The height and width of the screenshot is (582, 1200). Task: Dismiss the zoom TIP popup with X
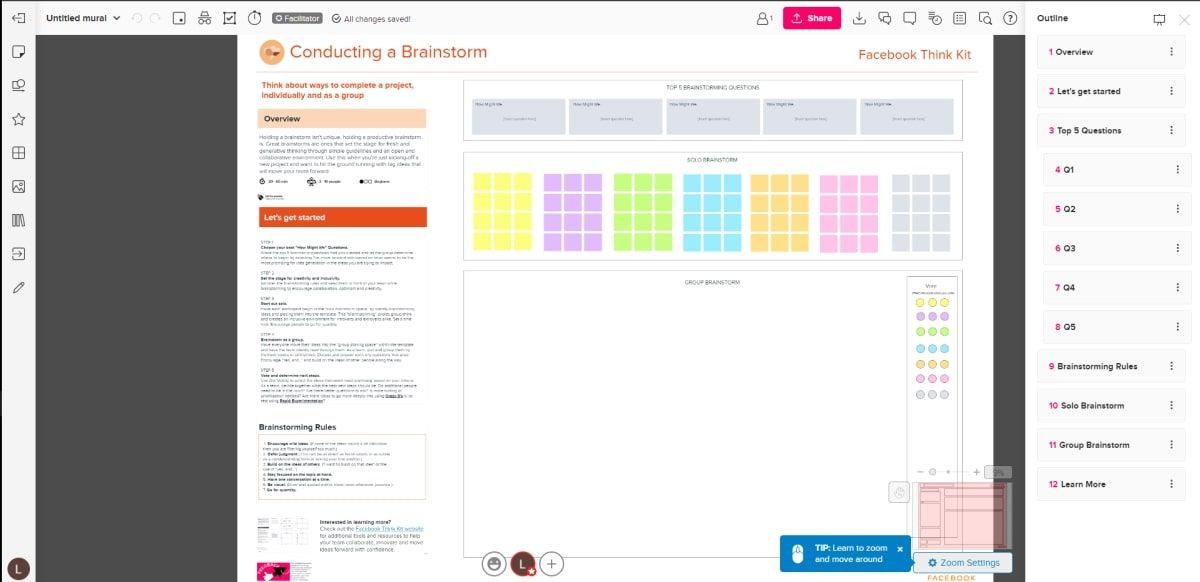(x=899, y=549)
